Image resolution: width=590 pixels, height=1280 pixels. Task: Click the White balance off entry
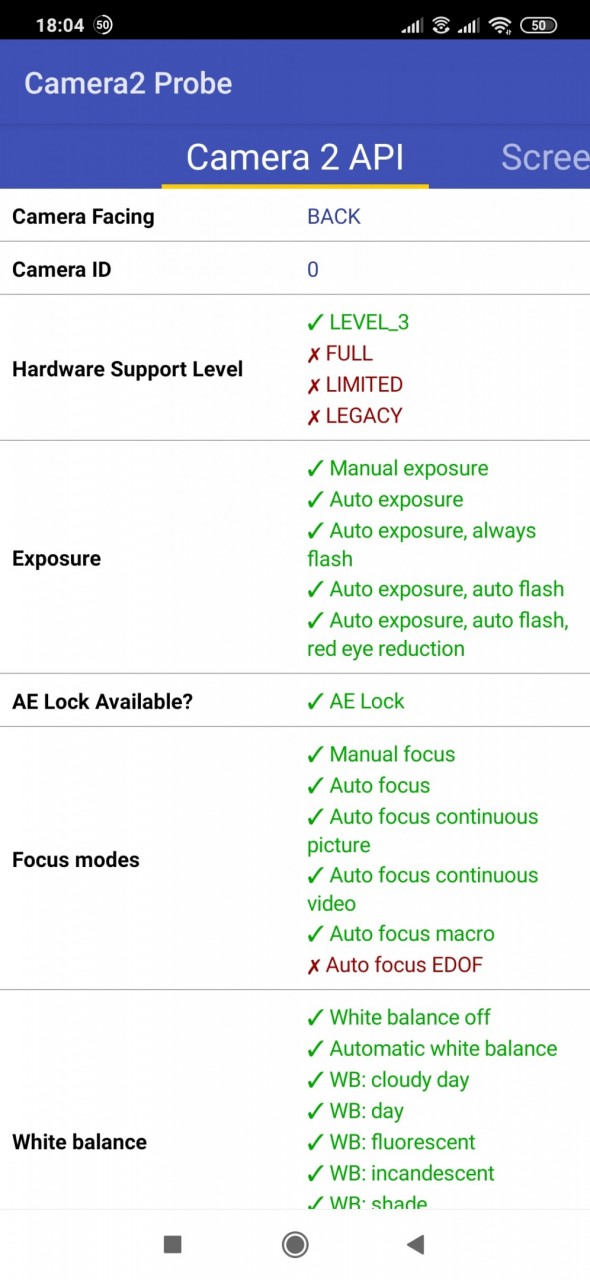point(398,1017)
